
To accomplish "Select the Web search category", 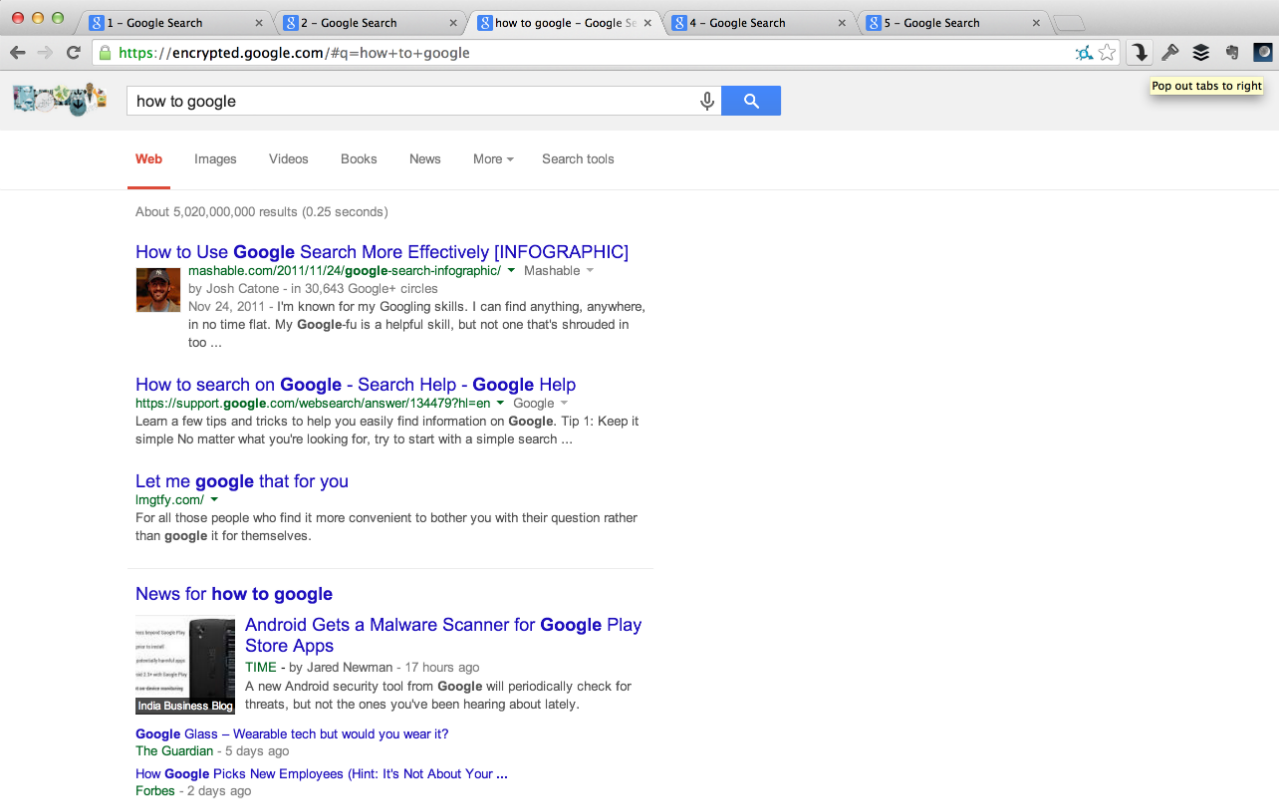I will click(149, 159).
